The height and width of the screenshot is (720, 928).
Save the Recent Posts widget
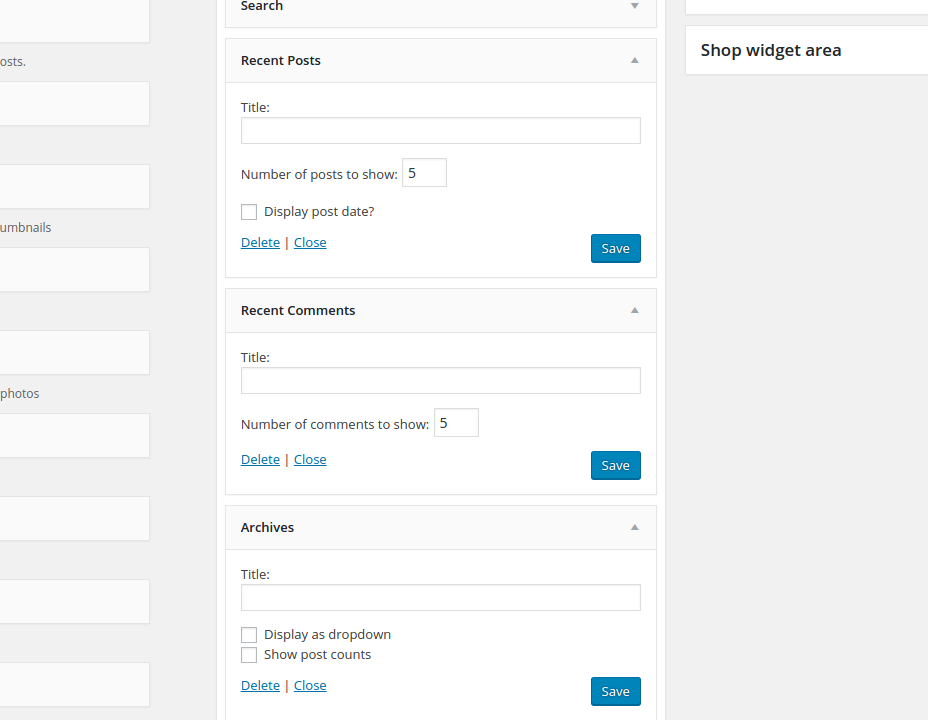tap(615, 249)
